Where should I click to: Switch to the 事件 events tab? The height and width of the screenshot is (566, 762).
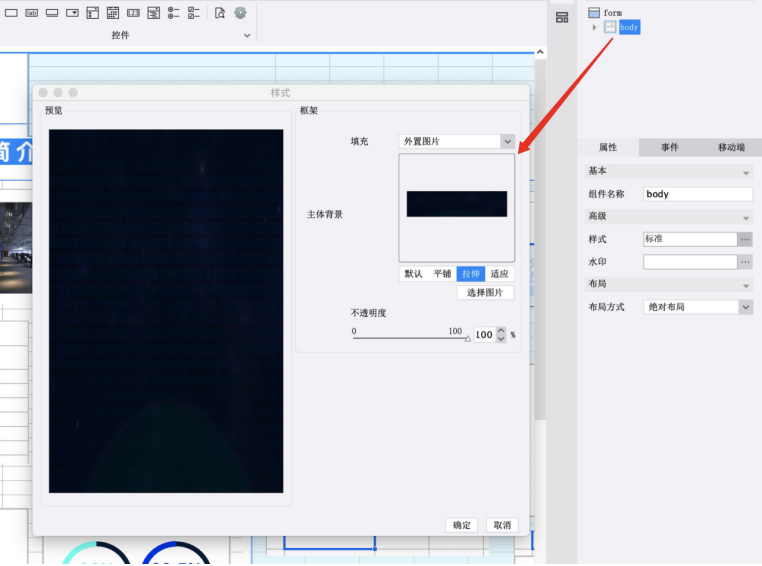pyautogui.click(x=670, y=147)
